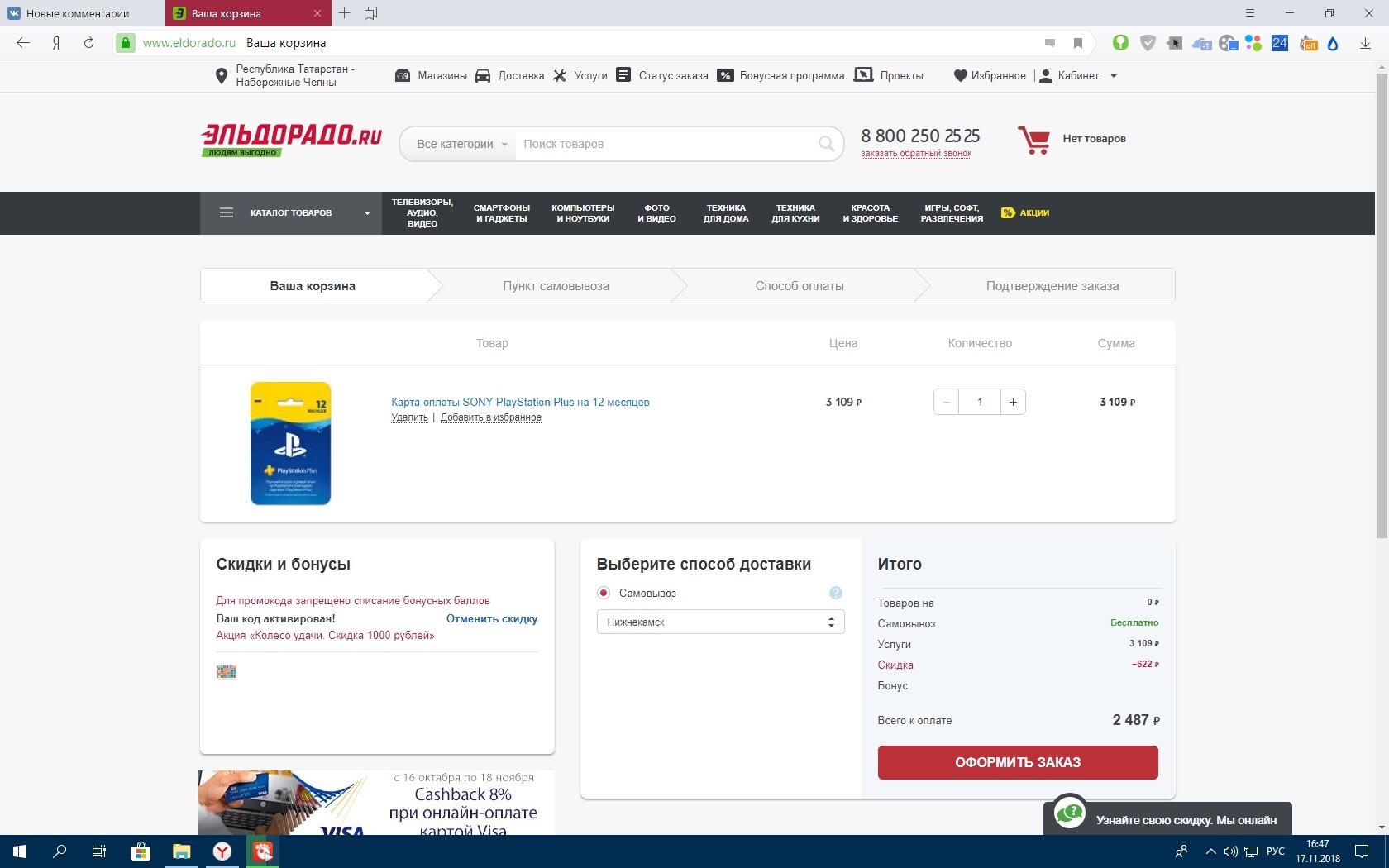The height and width of the screenshot is (868, 1389).
Task: Open the Смартфоны и гаджеты menu
Action: click(x=501, y=213)
